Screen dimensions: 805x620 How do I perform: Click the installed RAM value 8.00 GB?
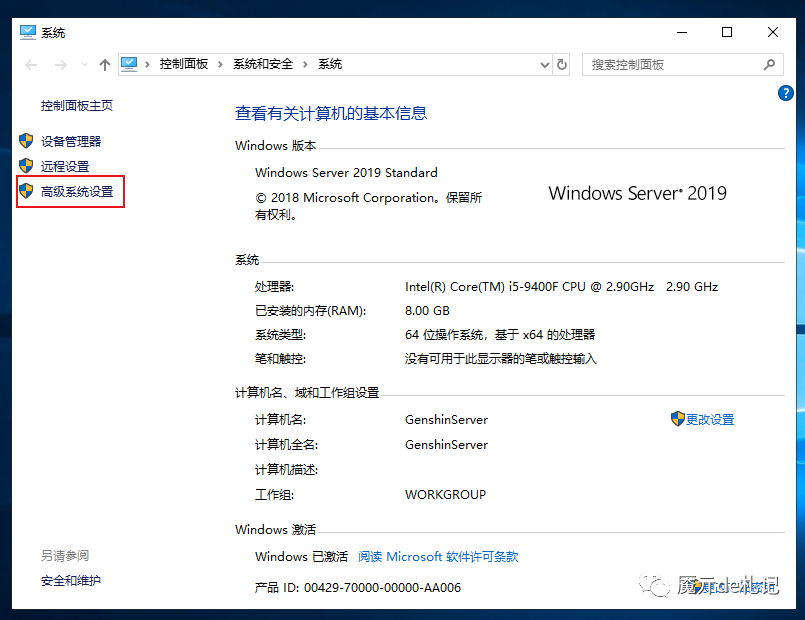[427, 311]
